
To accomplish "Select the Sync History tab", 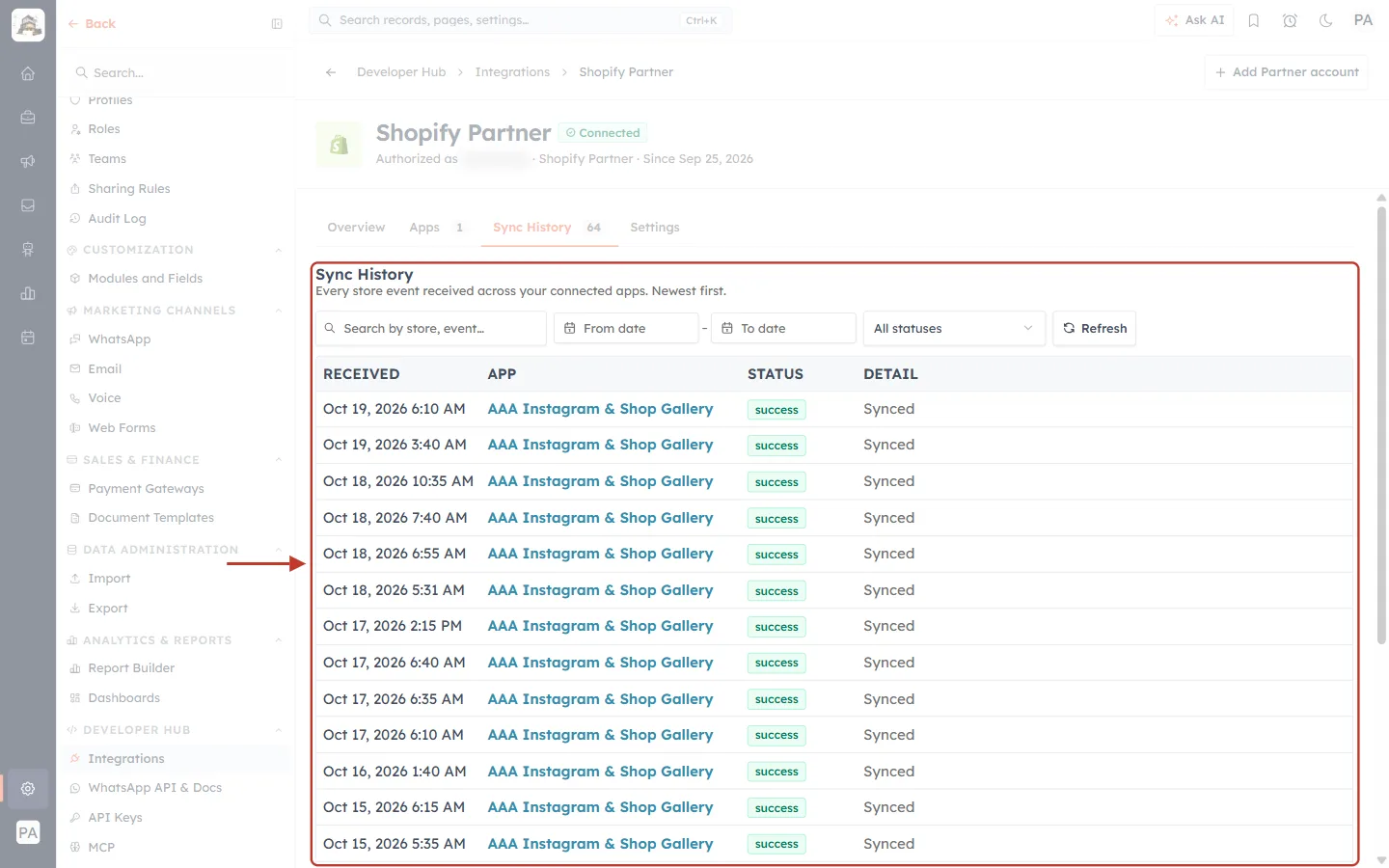I will pos(549,228).
